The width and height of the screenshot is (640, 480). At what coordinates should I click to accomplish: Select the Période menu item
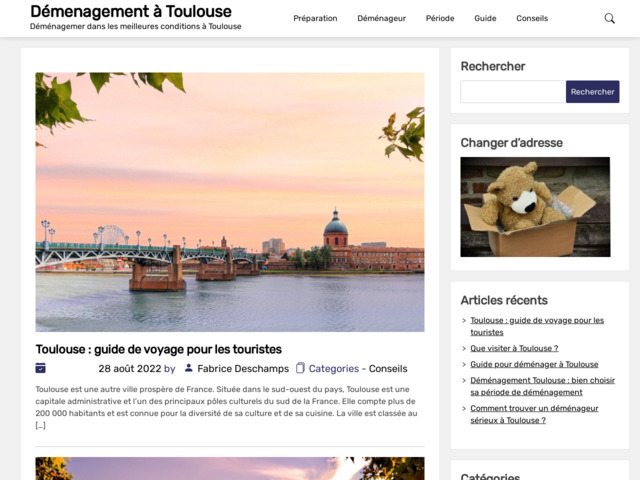(x=440, y=18)
